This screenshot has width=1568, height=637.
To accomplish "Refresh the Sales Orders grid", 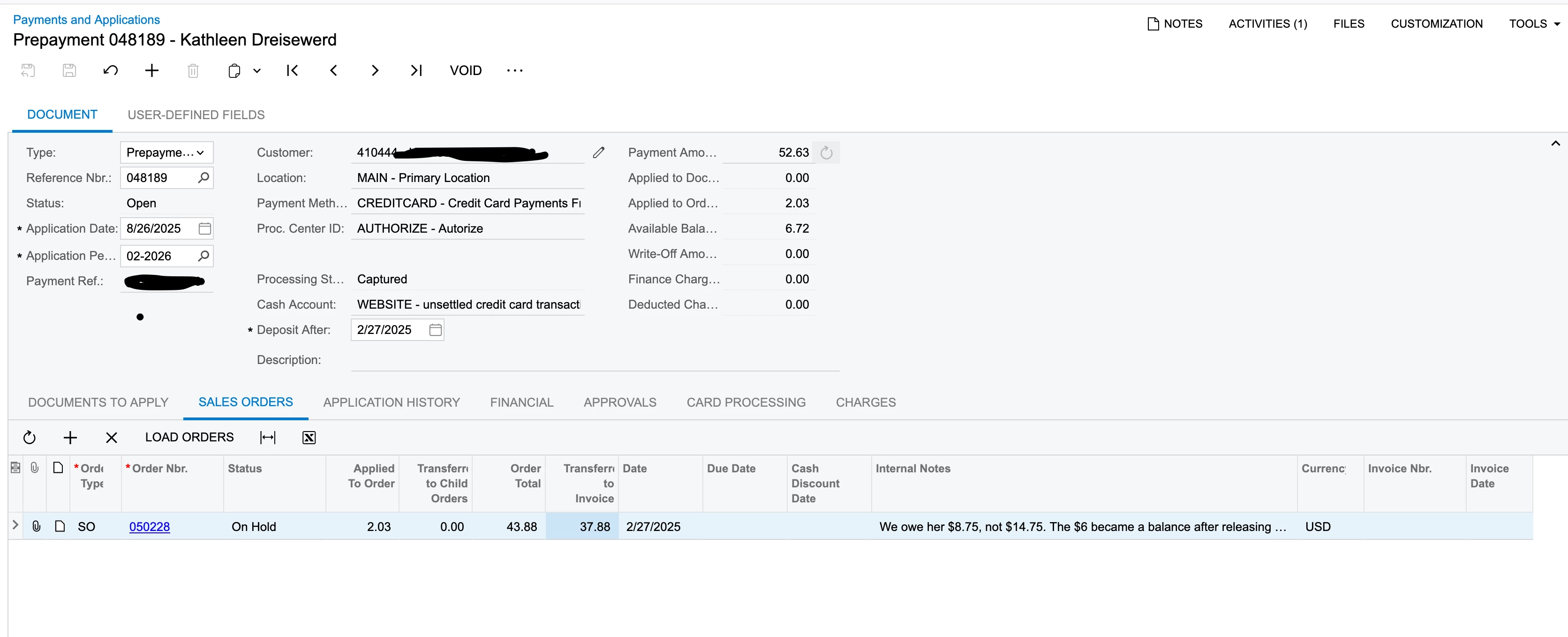I will pos(29,437).
